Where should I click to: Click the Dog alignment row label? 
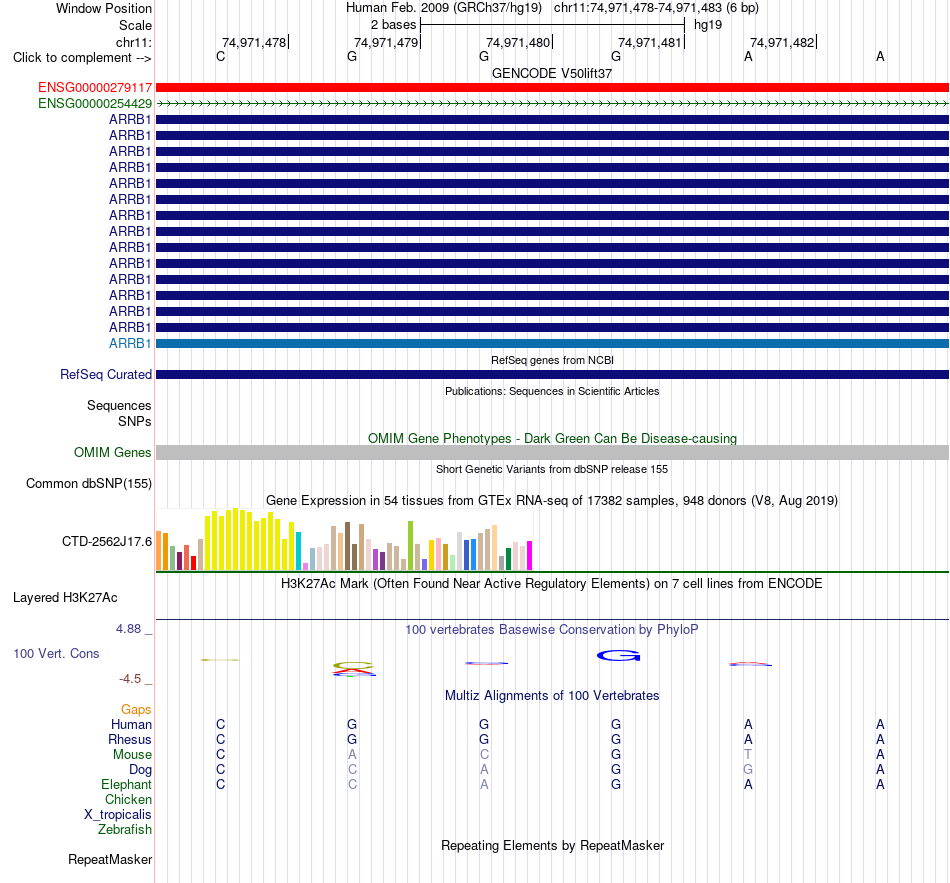pyautogui.click(x=141, y=770)
